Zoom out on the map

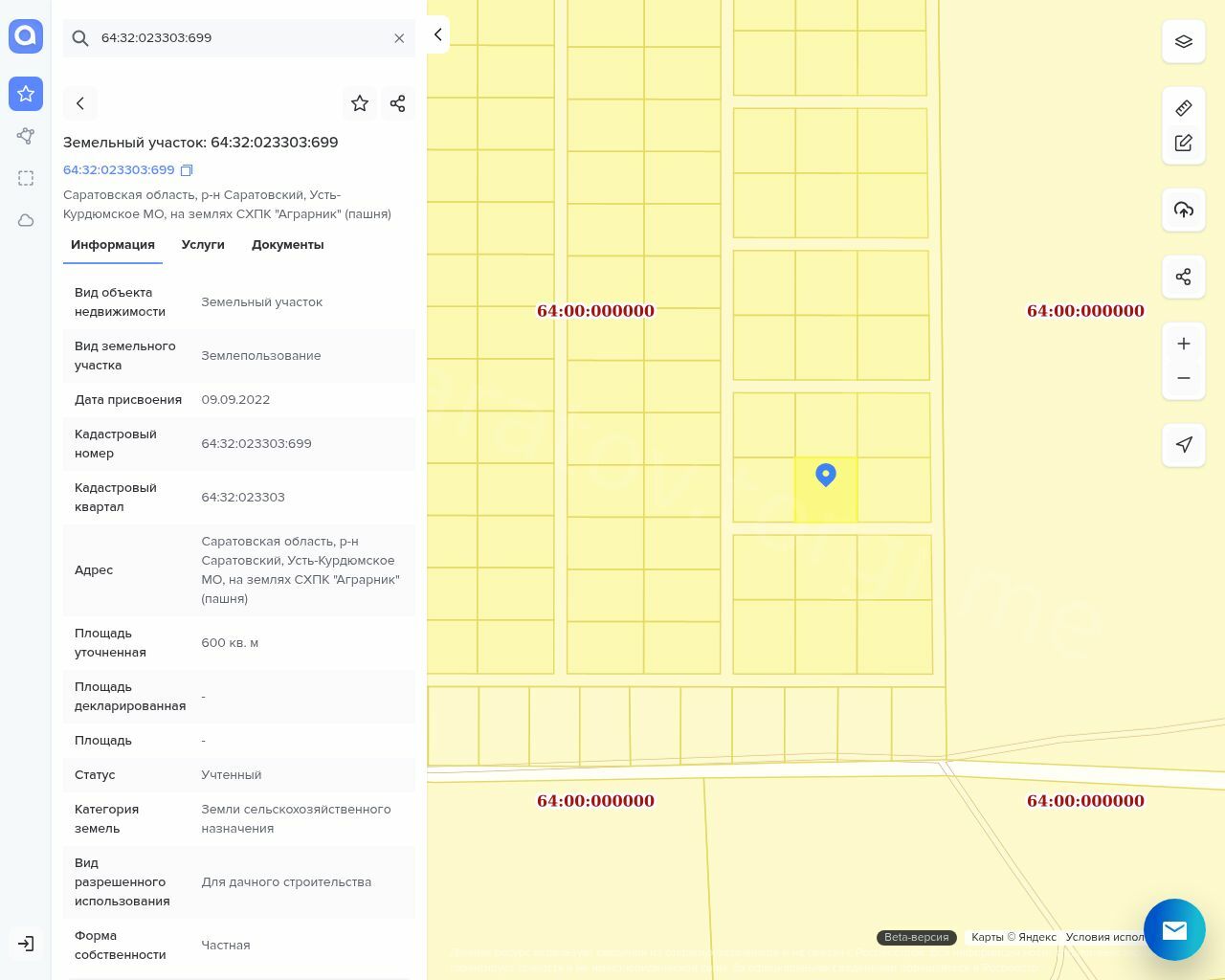pyautogui.click(x=1183, y=378)
